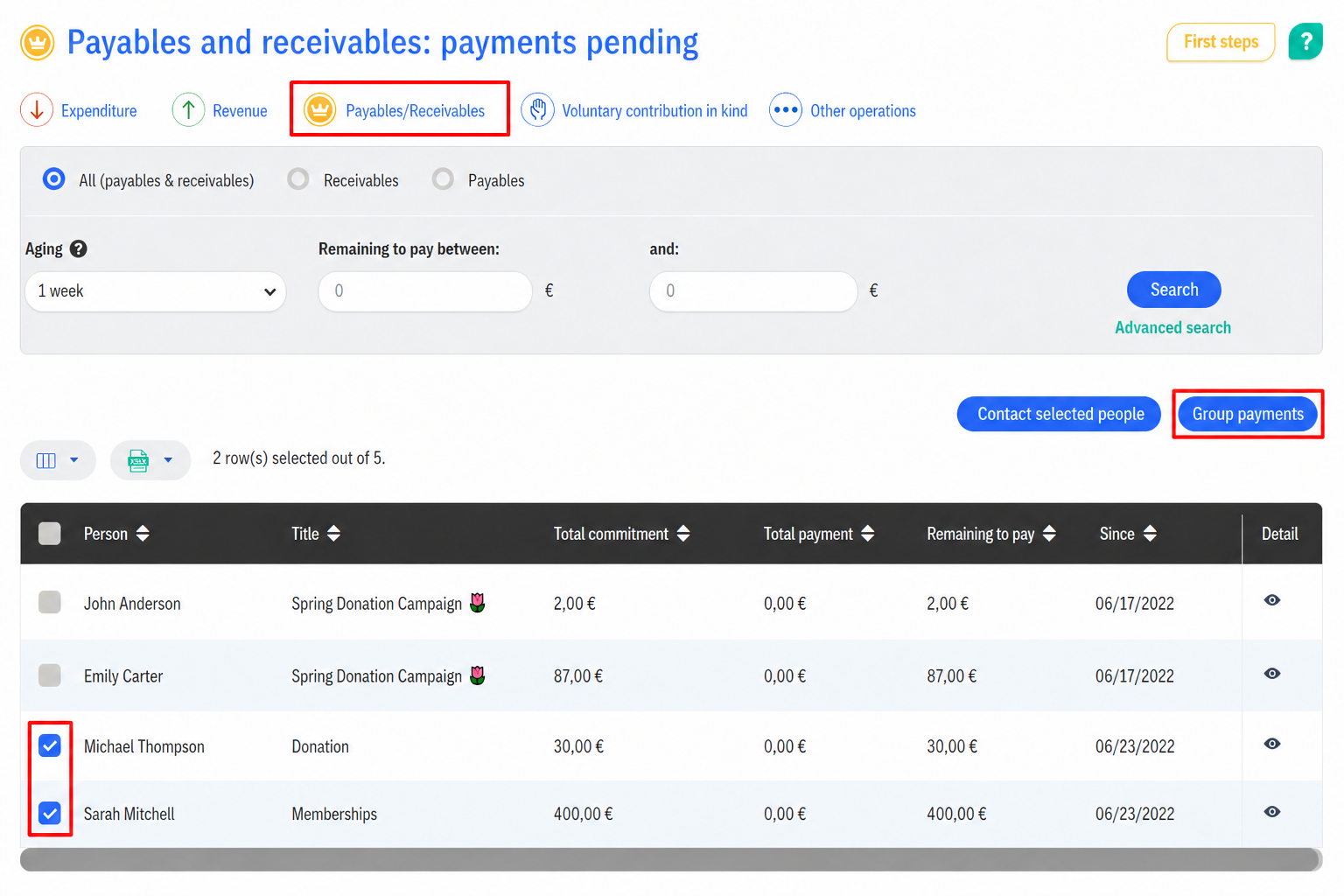Viewport: 1344px width, 896px height.
Task: Expand the column display options dropdown
Action: tap(58, 460)
